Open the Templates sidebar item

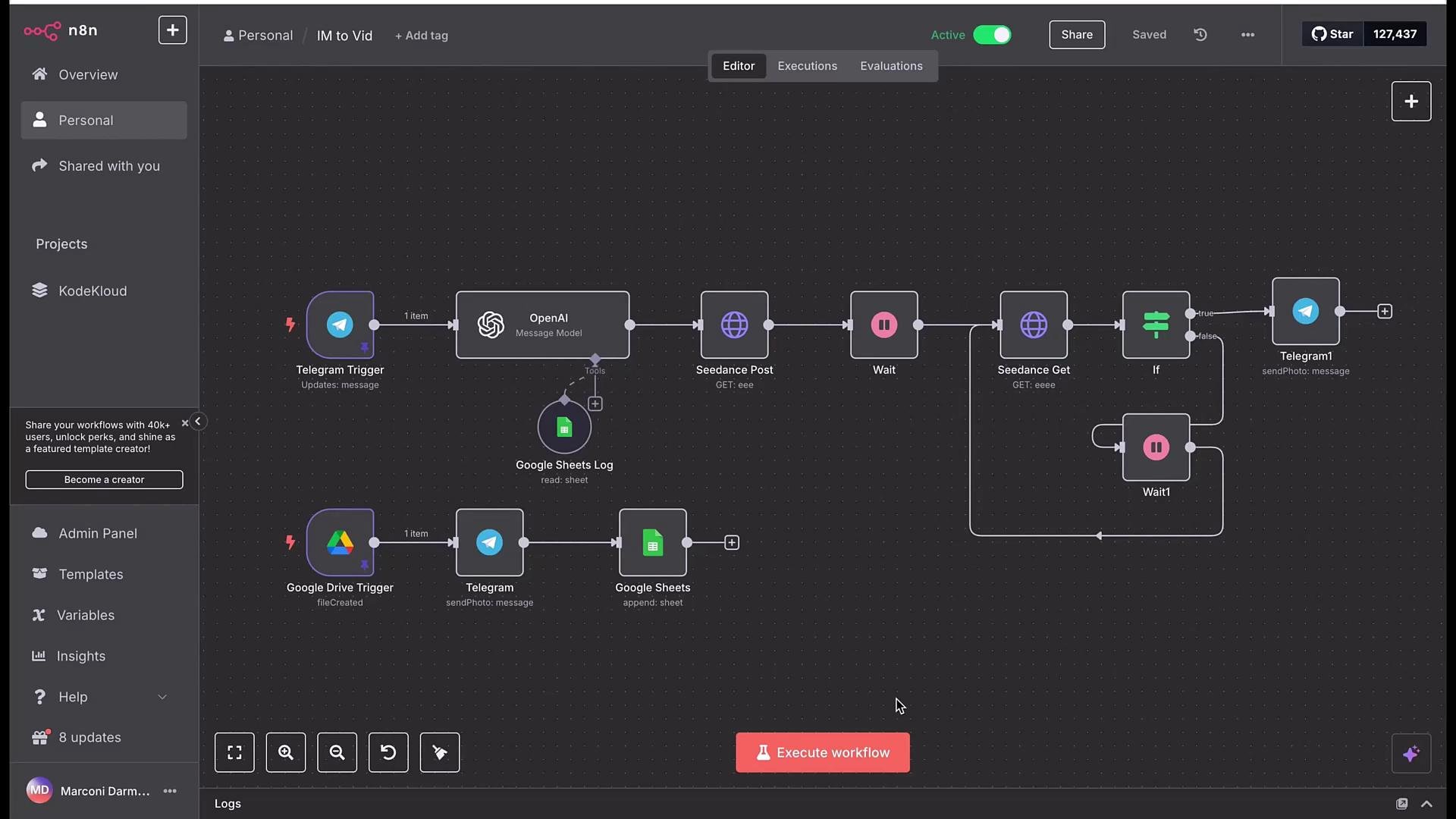click(104, 574)
